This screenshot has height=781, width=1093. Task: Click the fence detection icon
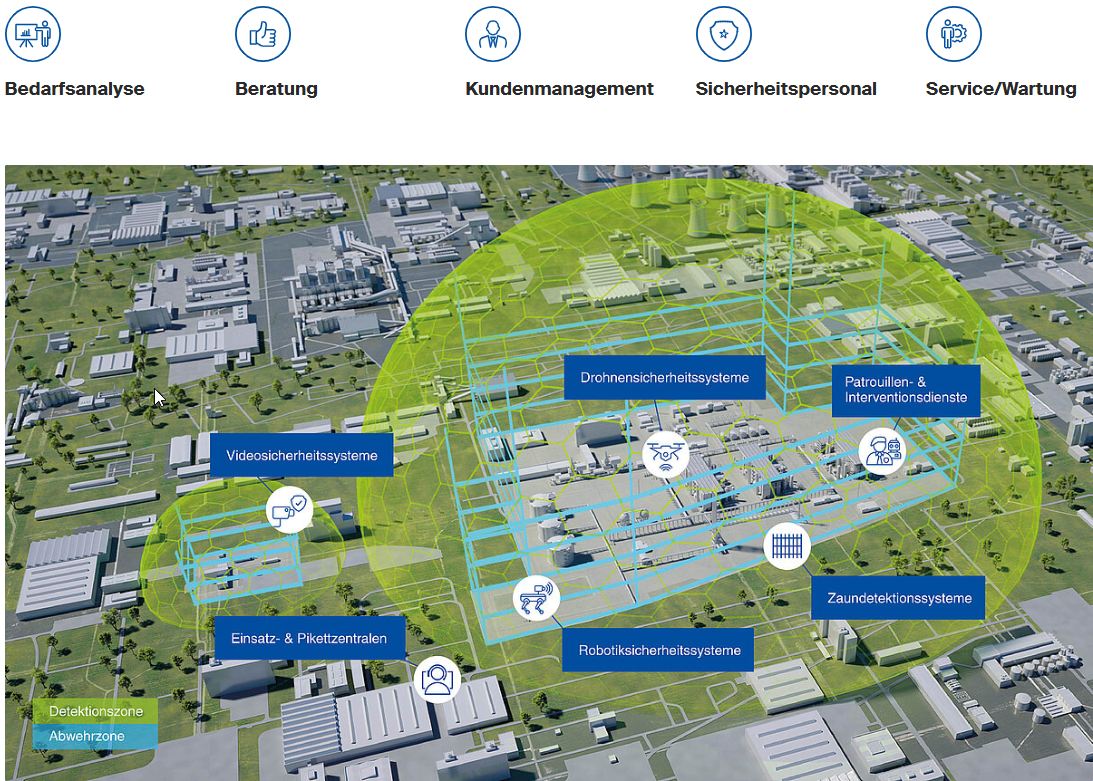pyautogui.click(x=787, y=546)
